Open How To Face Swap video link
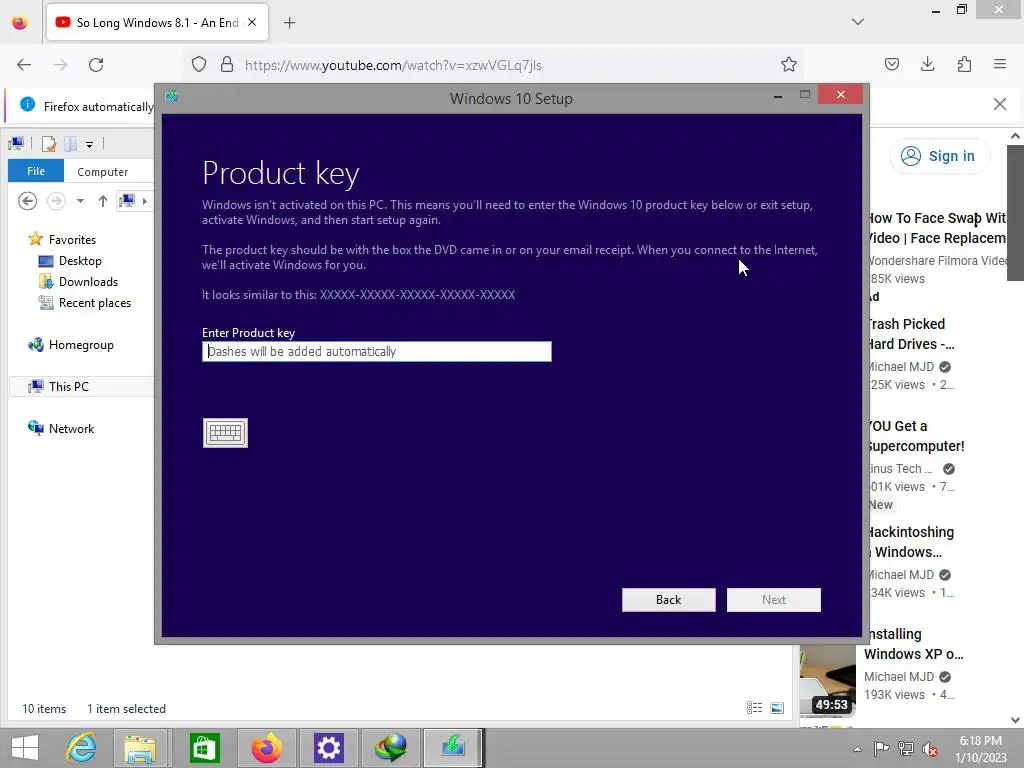This screenshot has height=768, width=1024. coord(937,228)
